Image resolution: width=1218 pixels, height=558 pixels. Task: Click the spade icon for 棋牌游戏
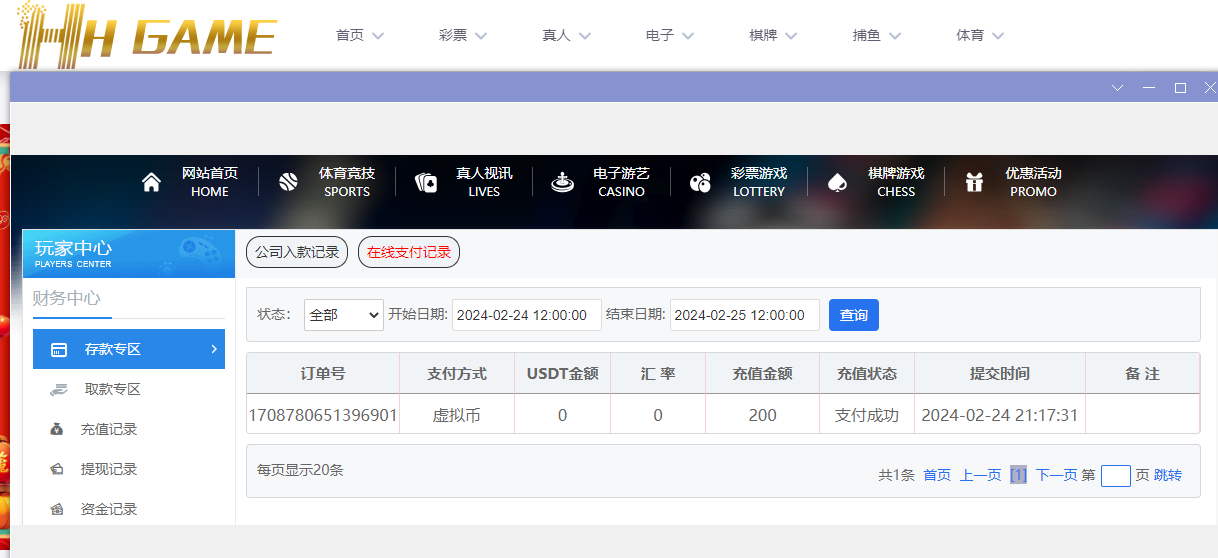click(x=837, y=182)
